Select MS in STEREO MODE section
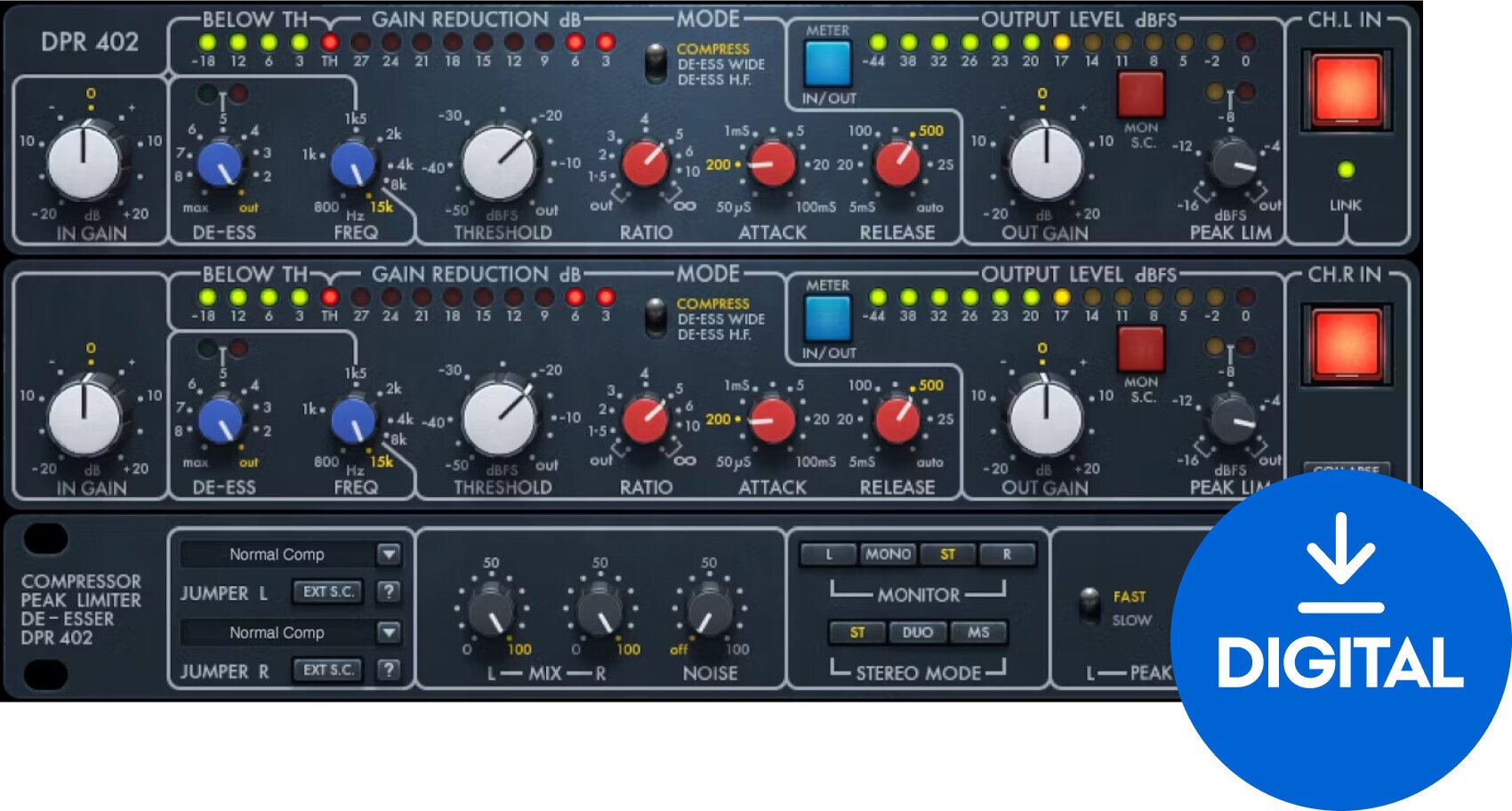1512x811 pixels. click(977, 632)
